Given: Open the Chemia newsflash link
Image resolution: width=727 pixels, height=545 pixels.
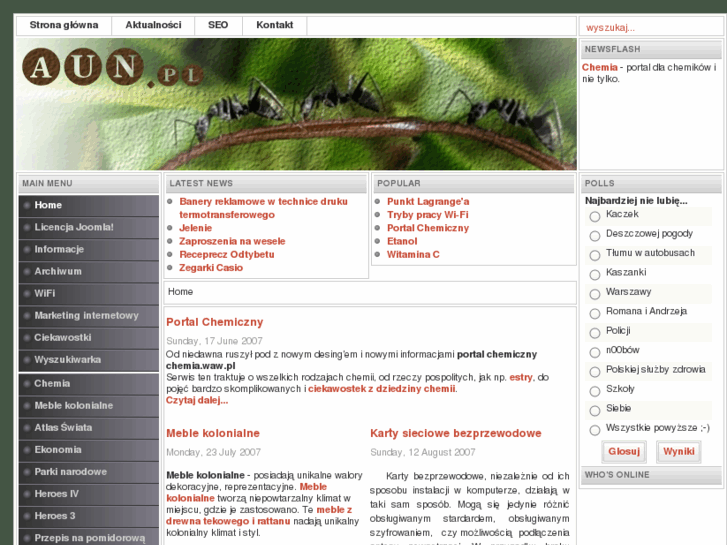Looking at the screenshot, I should point(599,68).
